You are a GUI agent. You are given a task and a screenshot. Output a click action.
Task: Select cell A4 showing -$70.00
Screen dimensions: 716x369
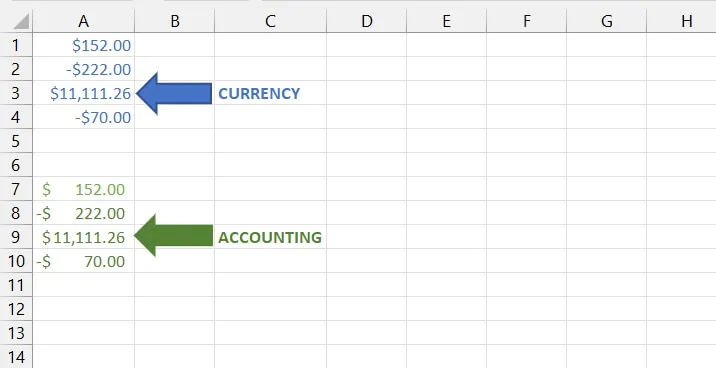pos(84,117)
